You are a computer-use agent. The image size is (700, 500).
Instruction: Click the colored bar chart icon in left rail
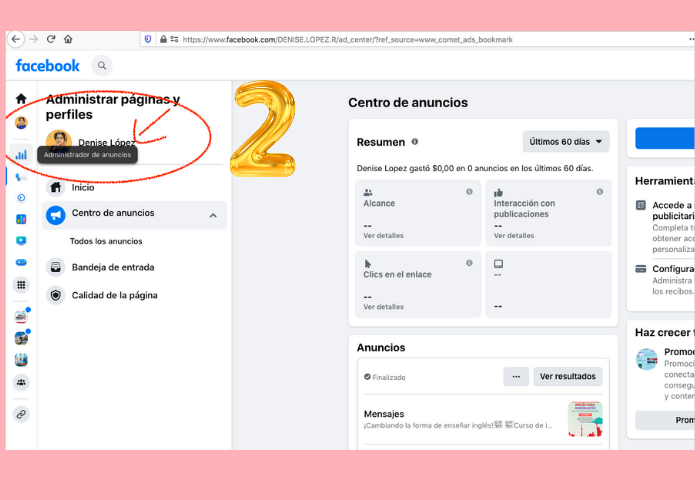pyautogui.click(x=21, y=219)
